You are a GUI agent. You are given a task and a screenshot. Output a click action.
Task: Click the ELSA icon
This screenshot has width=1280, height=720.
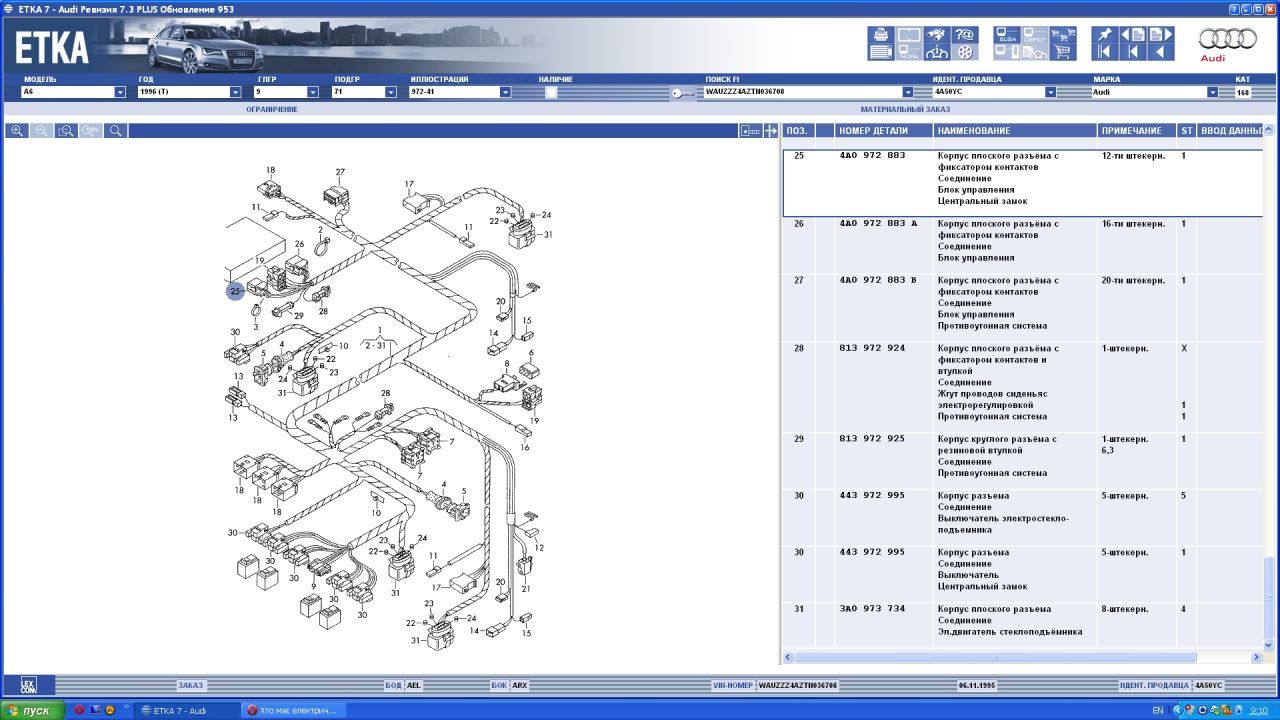(x=1007, y=35)
